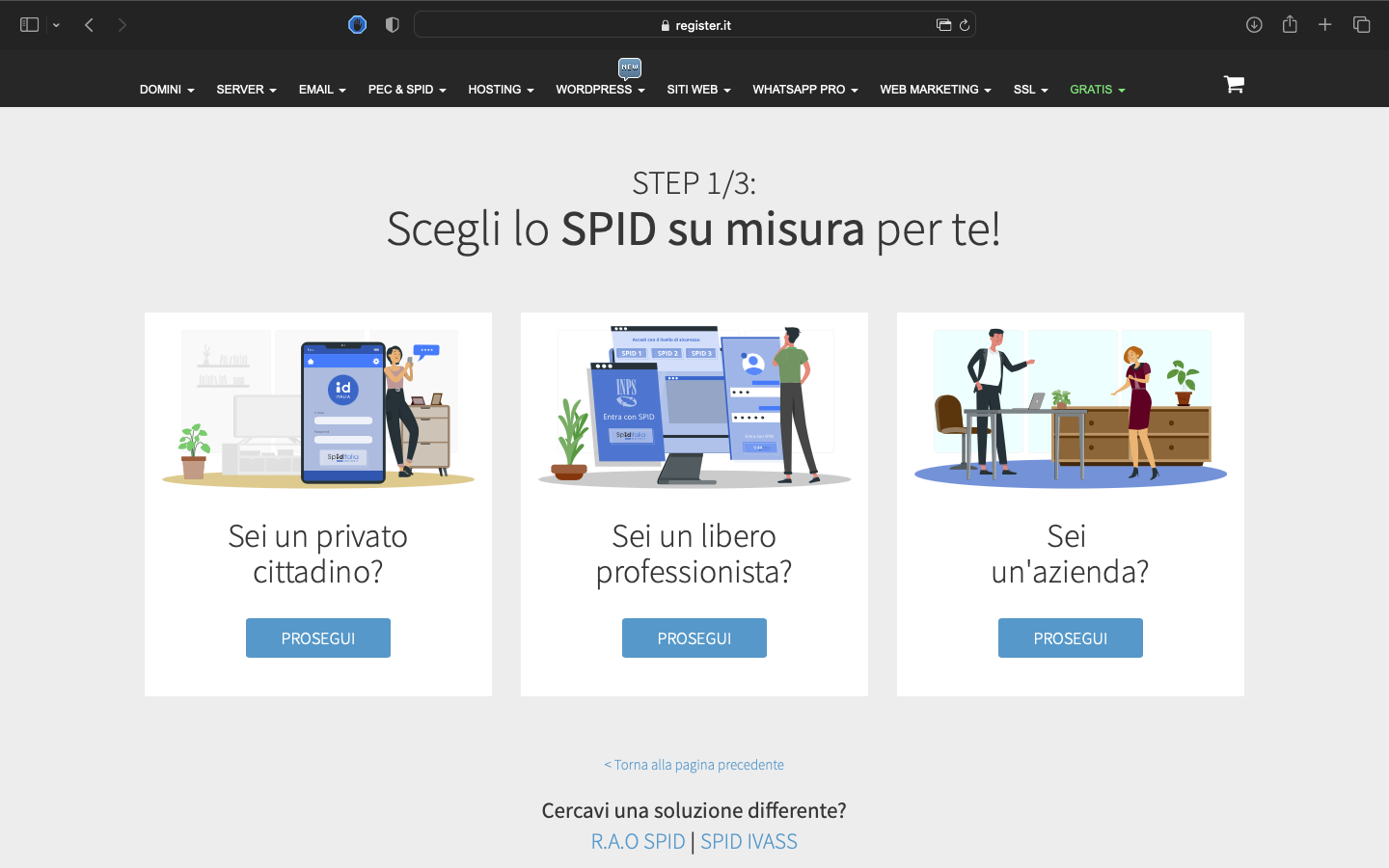
Task: Reload the register.it page
Action: (x=965, y=24)
